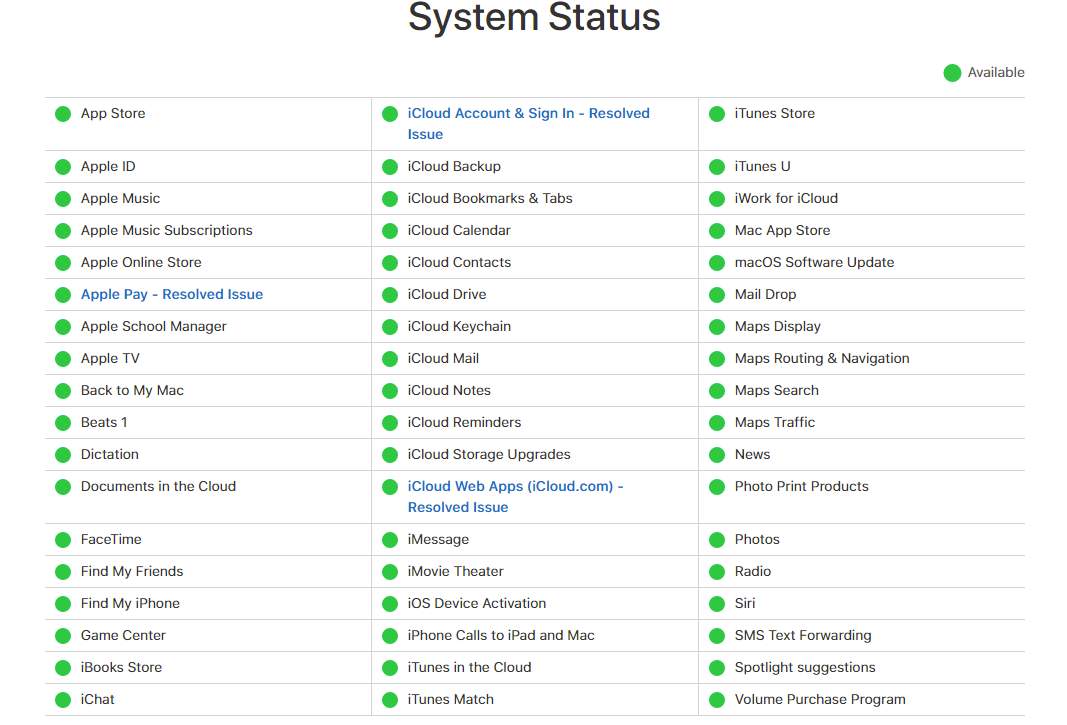Screen dimensions: 1067x725
Task: Click the green dot beside Maps Display
Action: [x=717, y=327]
